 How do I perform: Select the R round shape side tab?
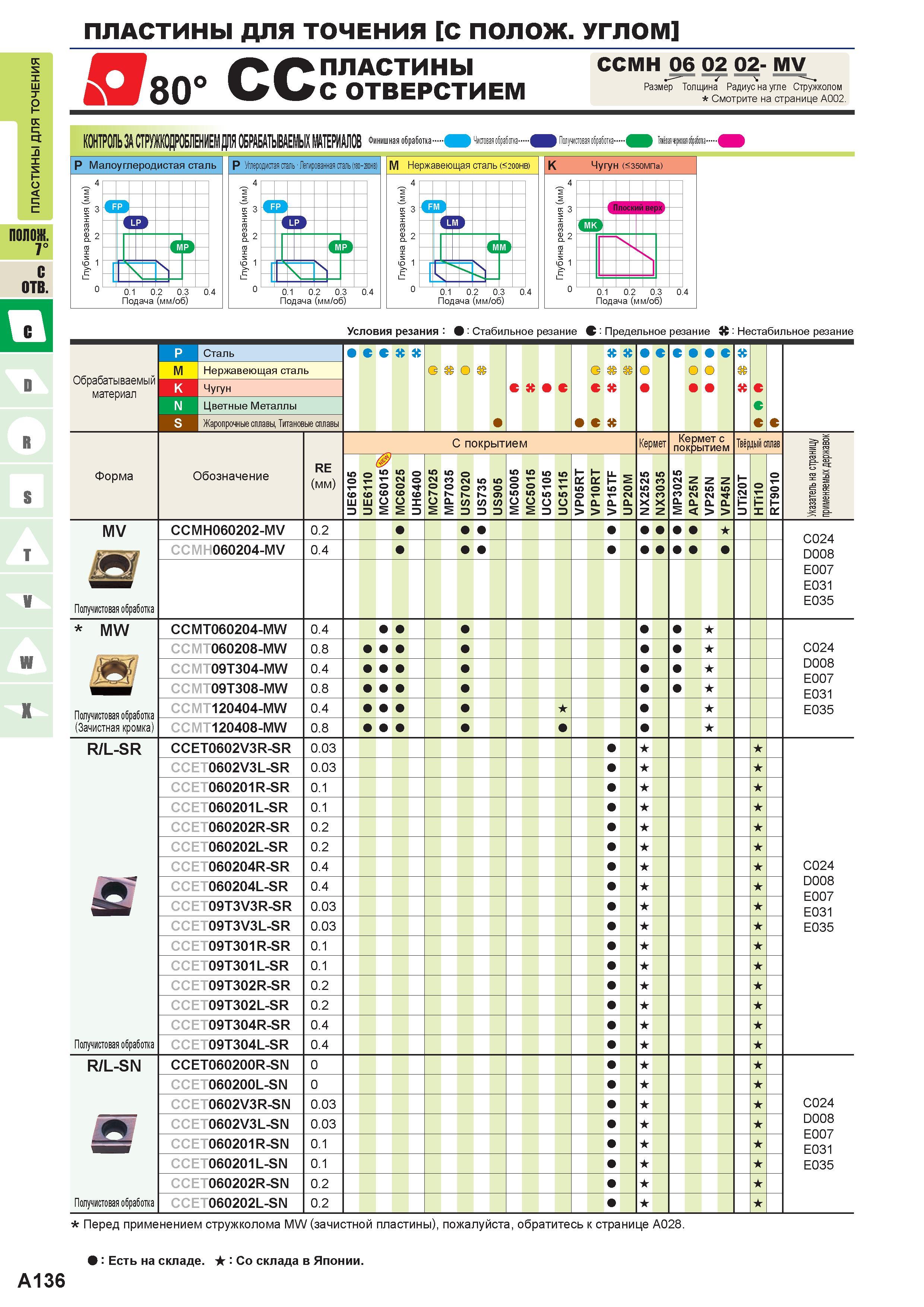[x=26, y=437]
